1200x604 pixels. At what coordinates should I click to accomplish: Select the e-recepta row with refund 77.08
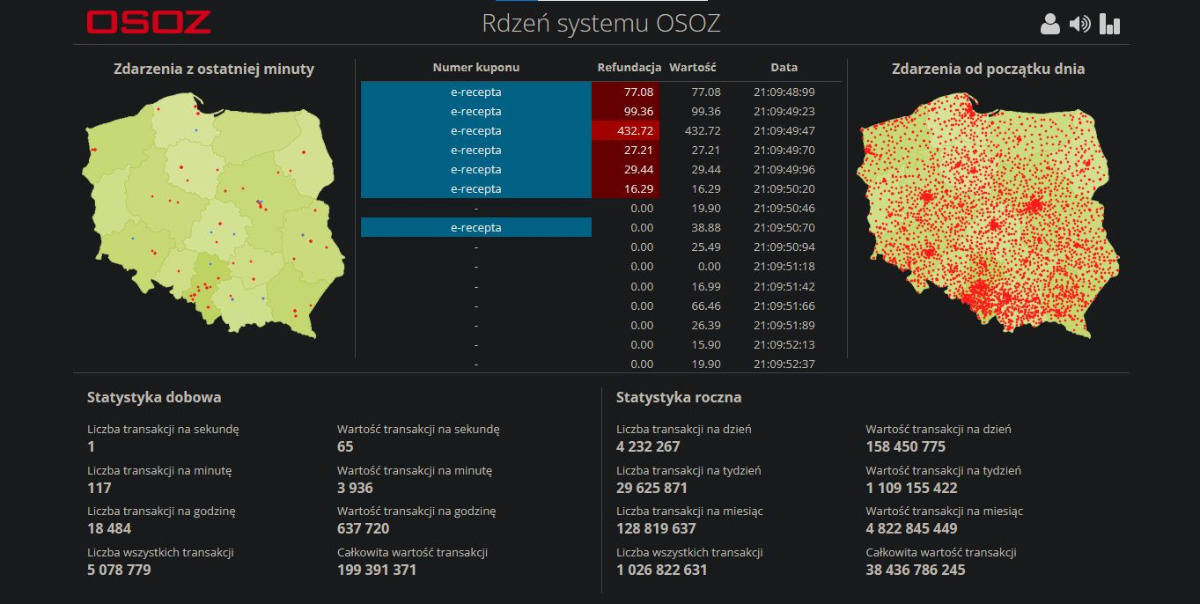476,92
